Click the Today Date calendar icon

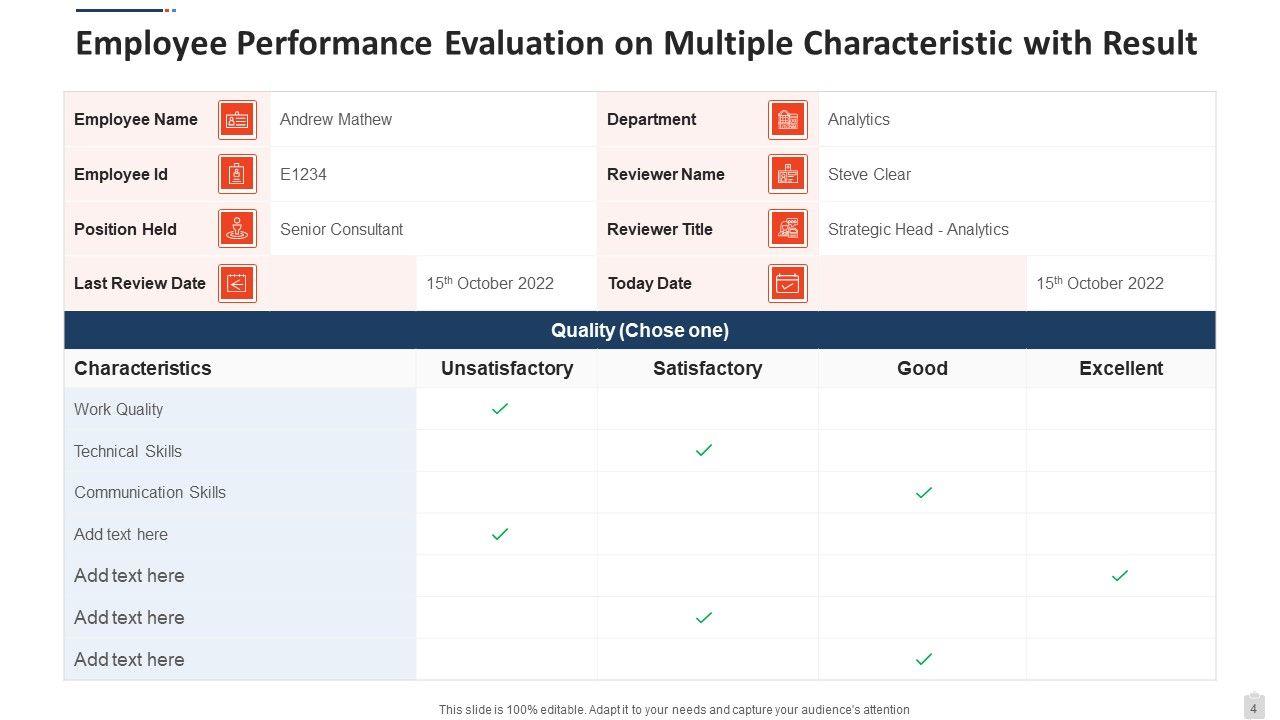(788, 284)
